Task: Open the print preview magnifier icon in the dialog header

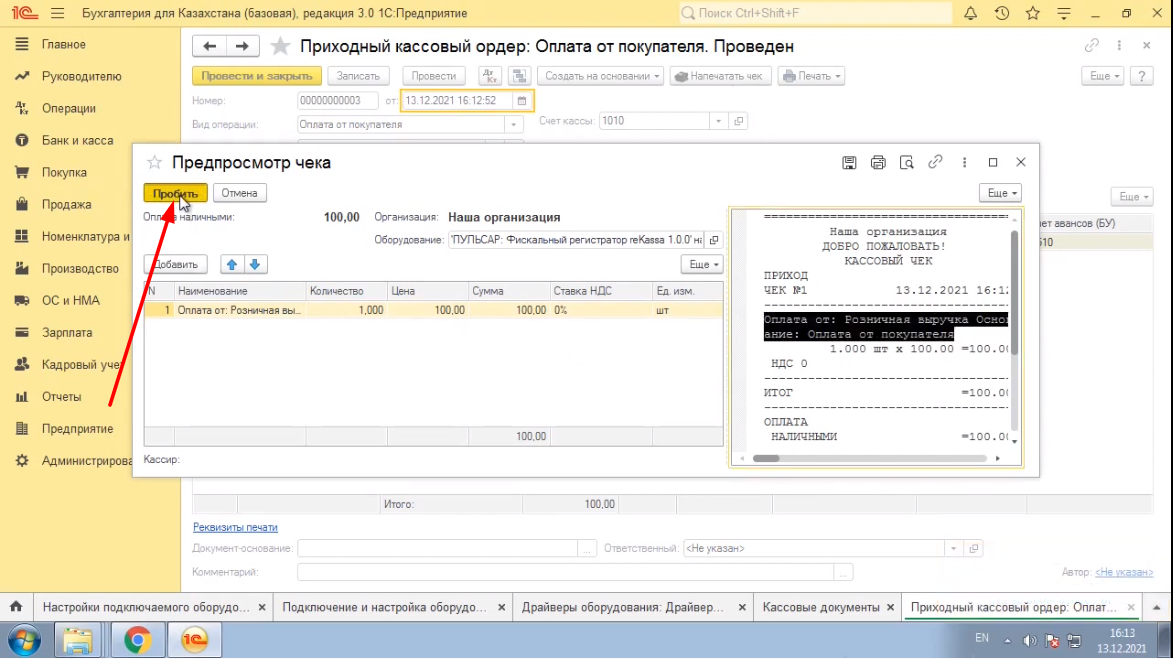Action: [907, 162]
